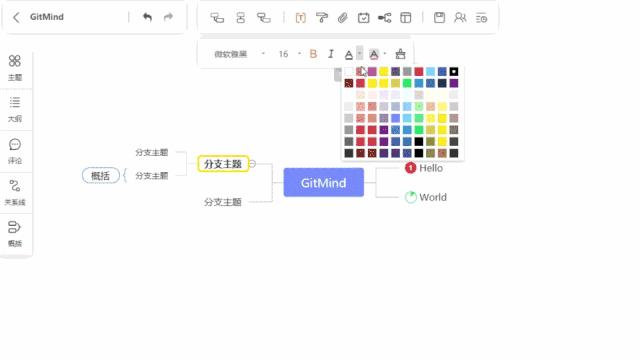Pick the dark navy swatch in second row
Image resolution: width=640 pixels, height=360 pixels.
[x=442, y=83]
